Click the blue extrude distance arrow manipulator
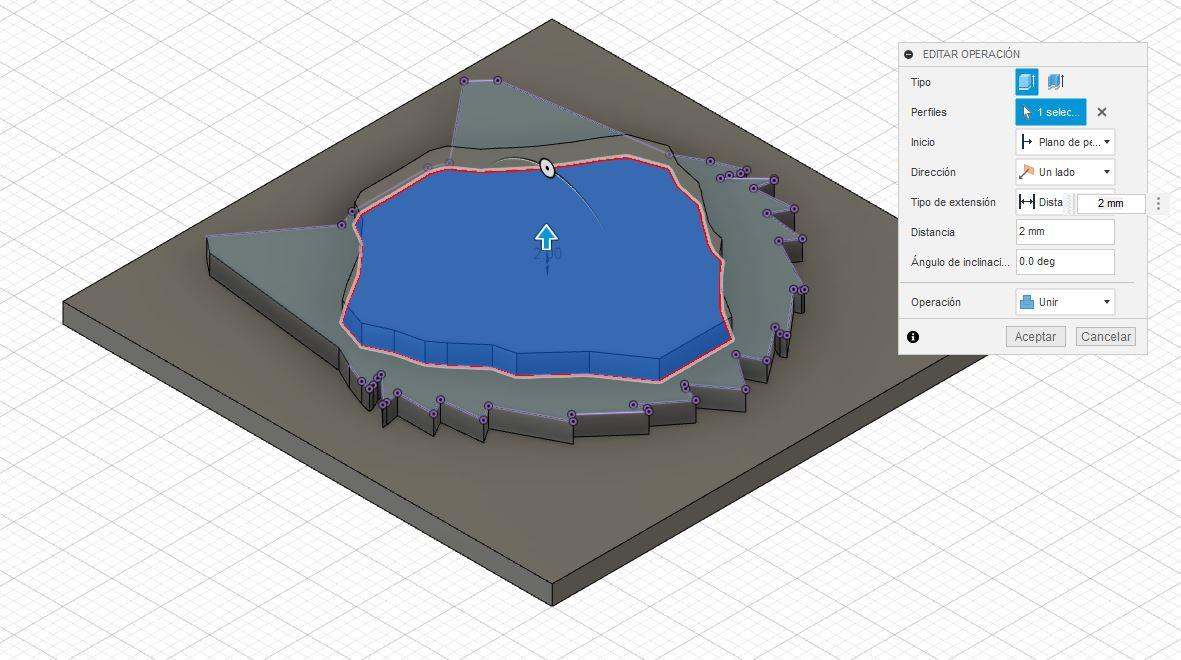 point(546,237)
